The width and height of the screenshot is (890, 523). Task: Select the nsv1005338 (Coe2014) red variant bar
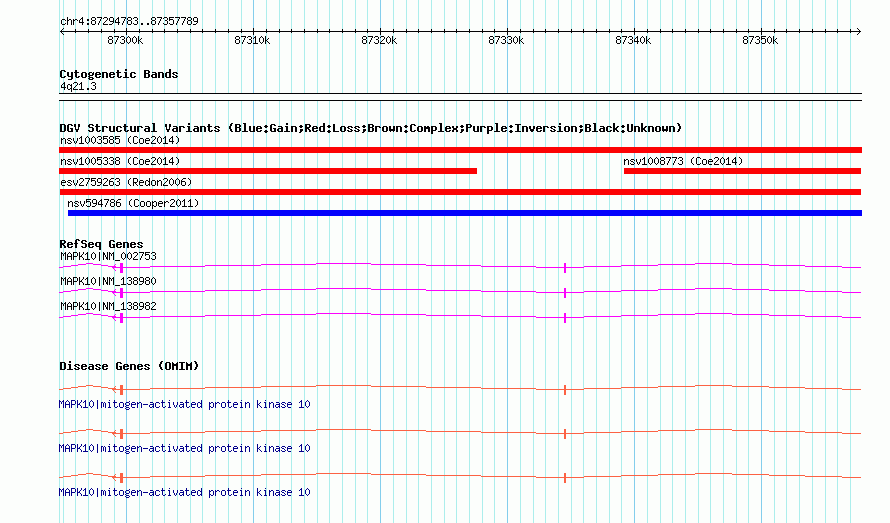(268, 171)
